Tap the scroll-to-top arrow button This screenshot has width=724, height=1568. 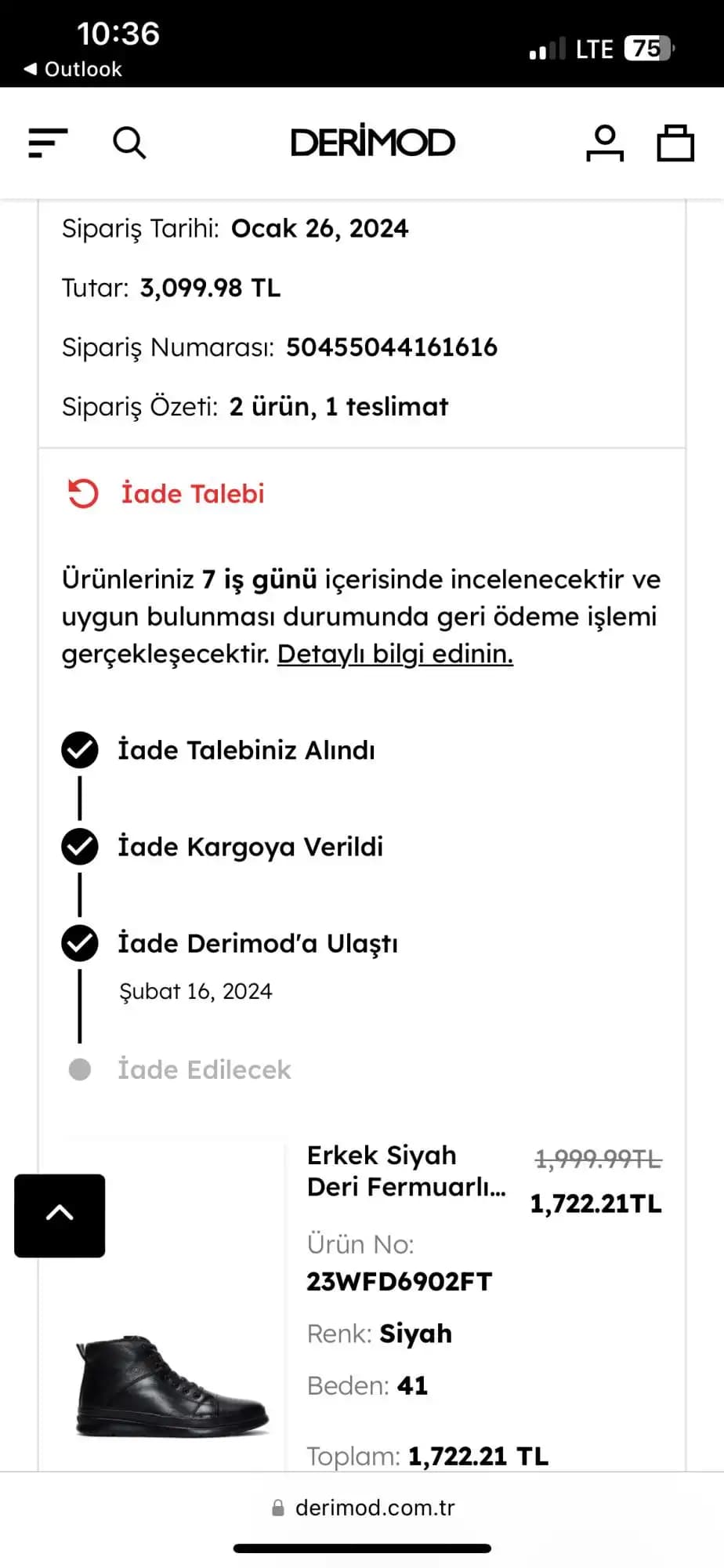(60, 1215)
